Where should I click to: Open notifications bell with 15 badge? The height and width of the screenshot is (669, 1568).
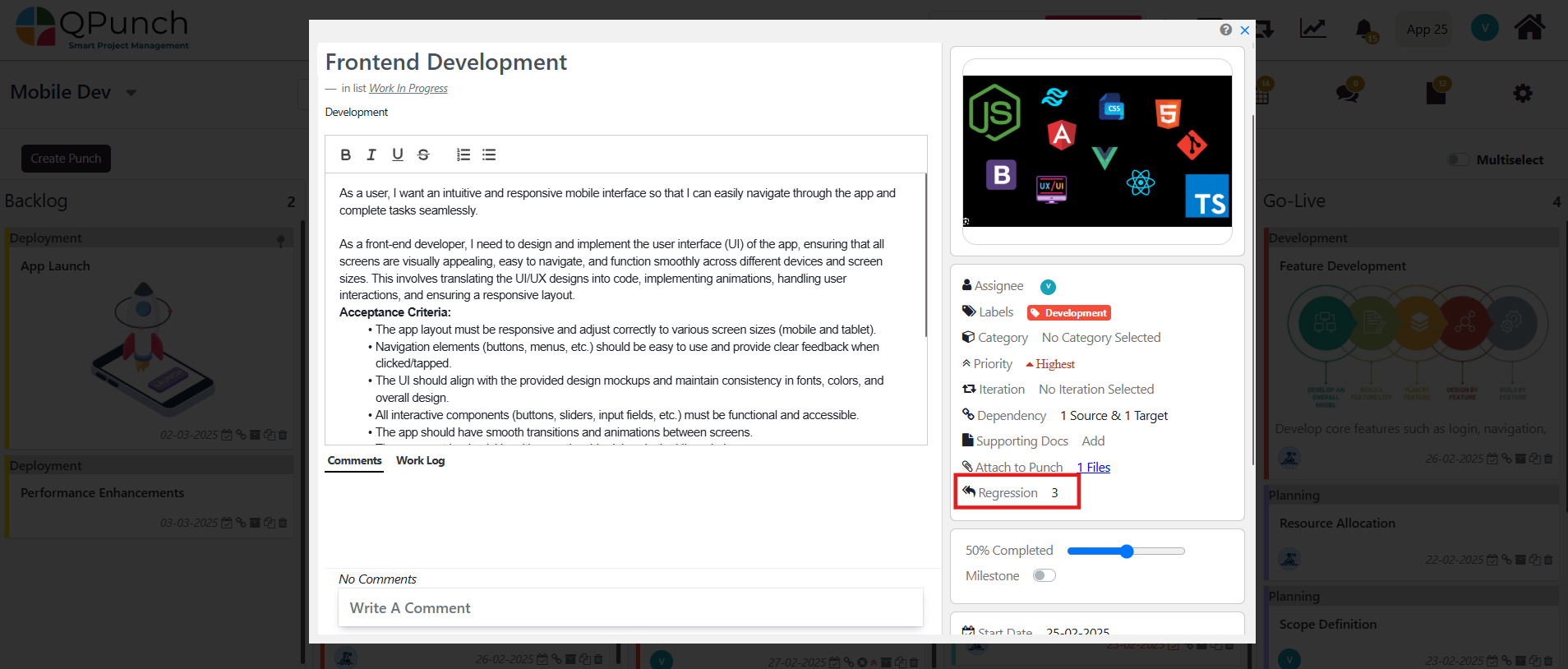(x=1365, y=30)
